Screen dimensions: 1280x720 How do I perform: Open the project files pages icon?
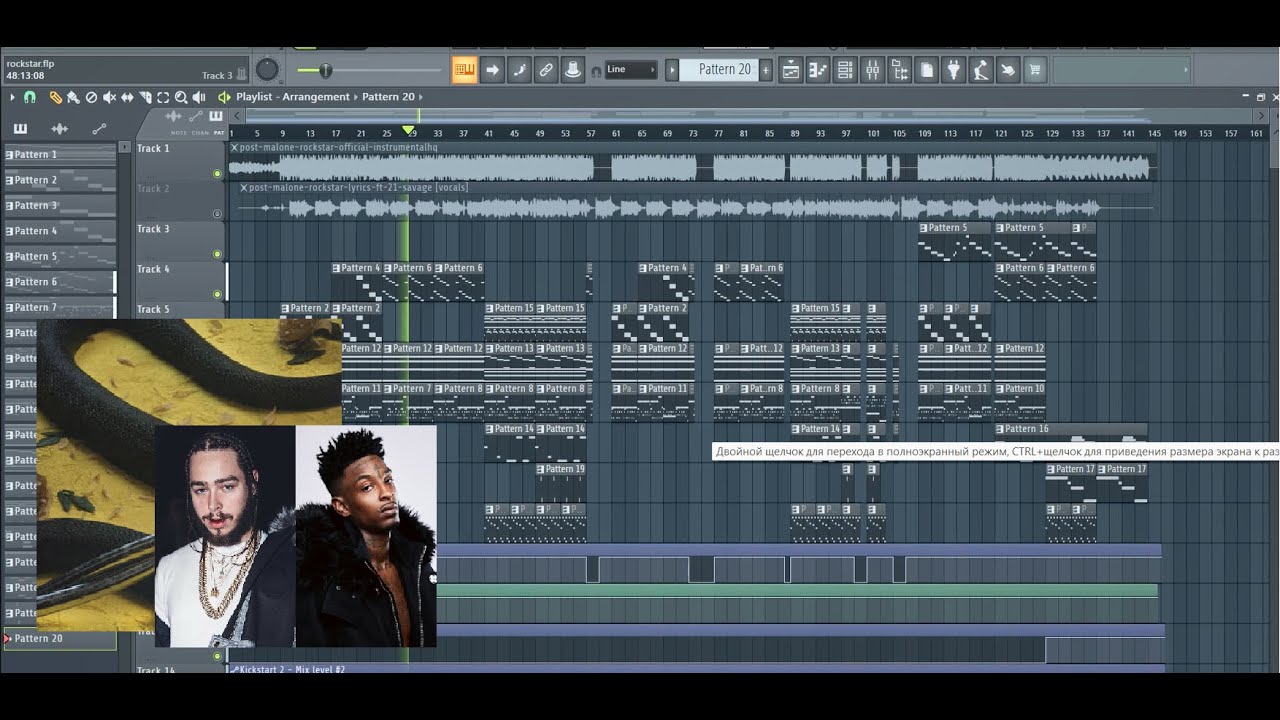[927, 70]
